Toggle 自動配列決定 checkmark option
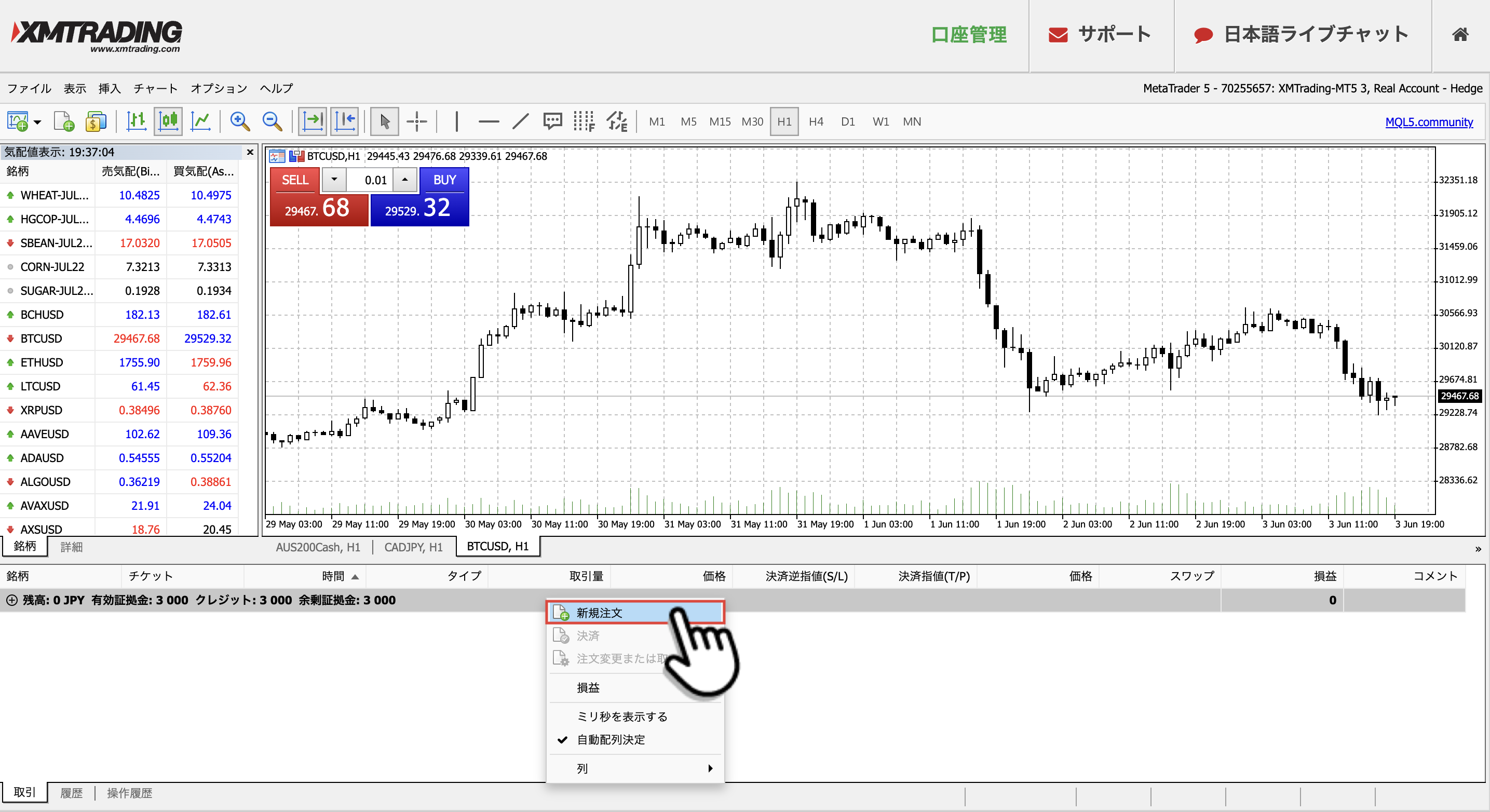The image size is (1490, 812). (x=635, y=740)
